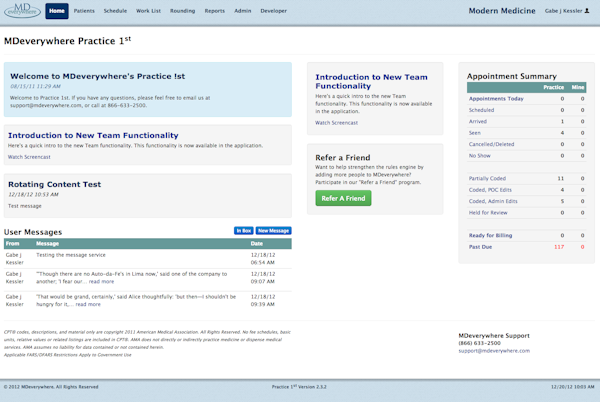Open the Developer menu
600x402 pixels.
coord(274,11)
